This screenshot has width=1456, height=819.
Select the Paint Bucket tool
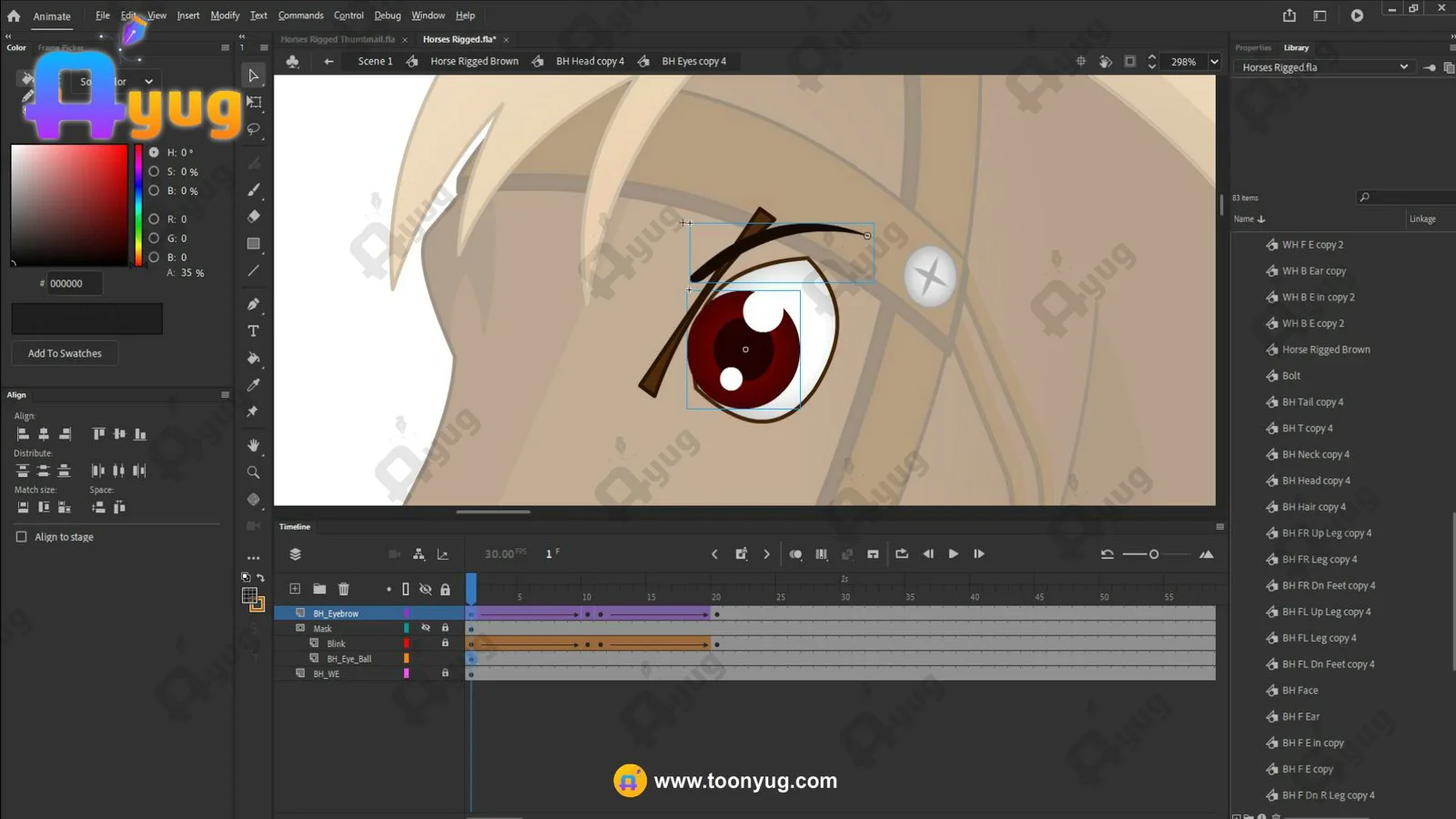point(254,359)
